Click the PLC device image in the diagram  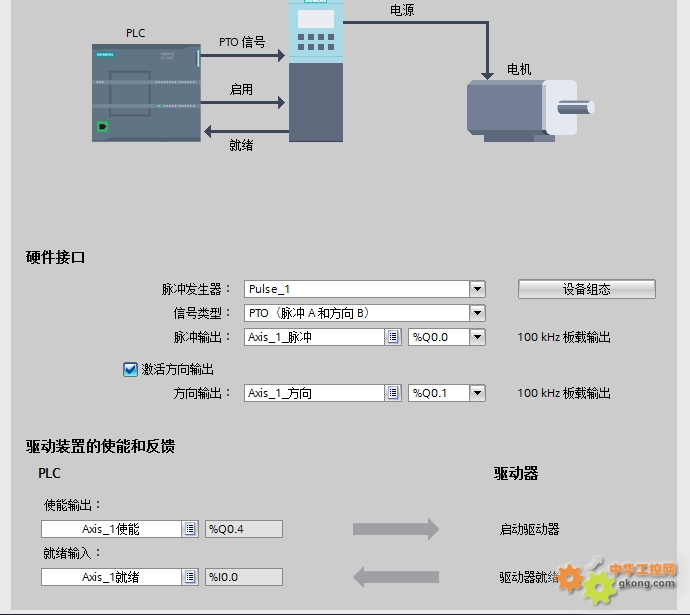(x=147, y=93)
